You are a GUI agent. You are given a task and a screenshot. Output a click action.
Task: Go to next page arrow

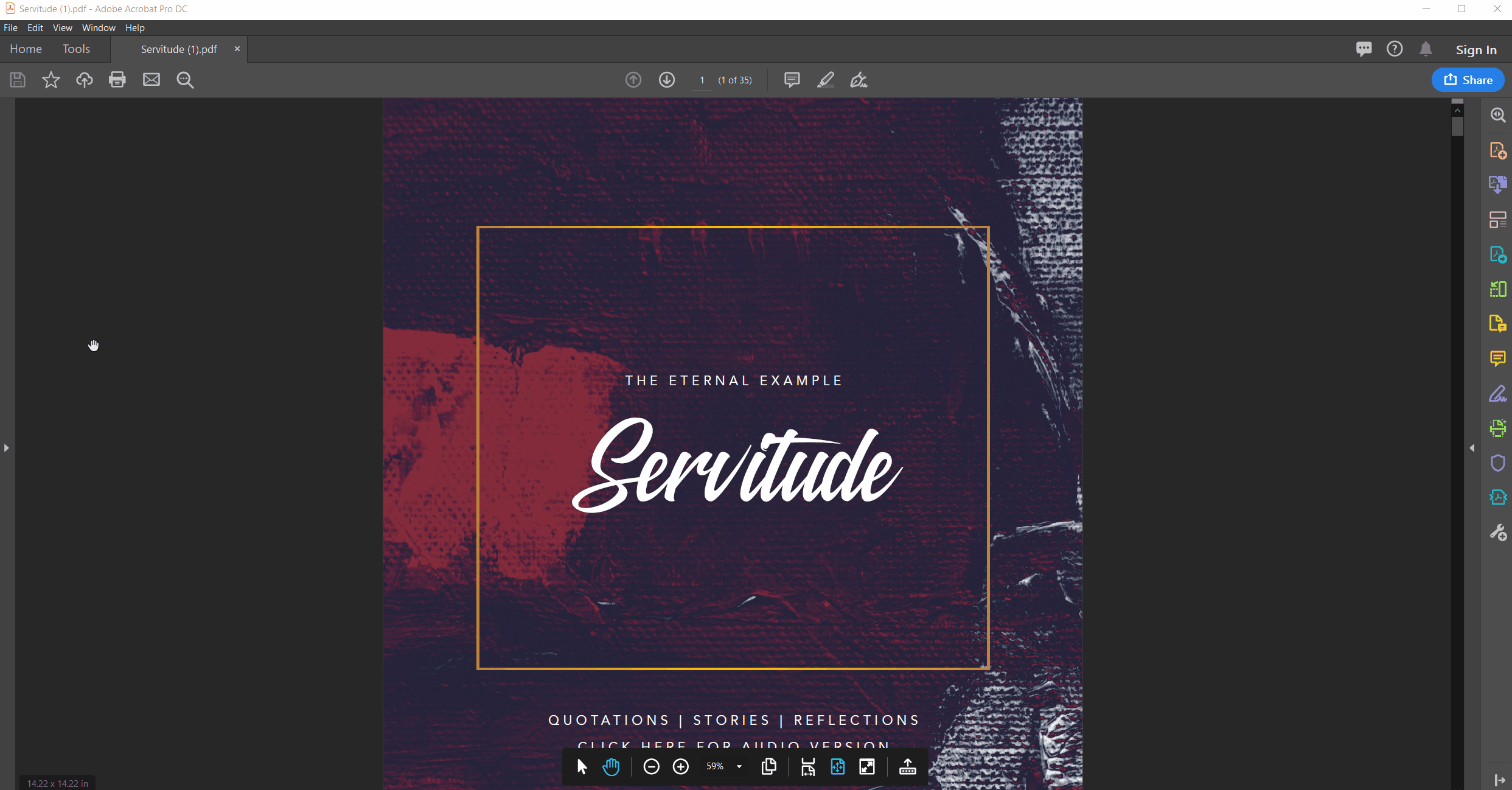pos(667,80)
